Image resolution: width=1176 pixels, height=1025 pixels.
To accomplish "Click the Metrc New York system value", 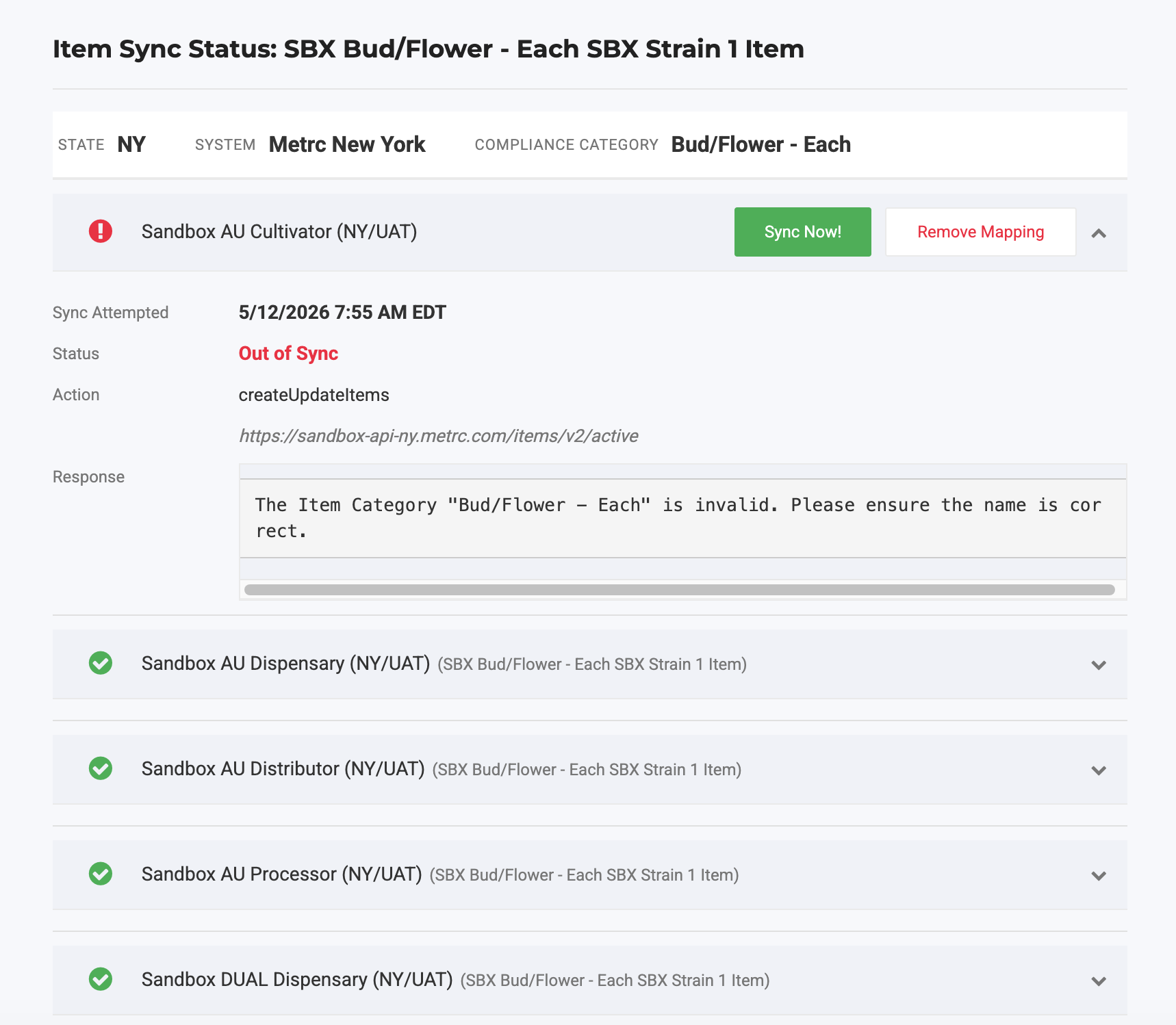I will point(347,144).
